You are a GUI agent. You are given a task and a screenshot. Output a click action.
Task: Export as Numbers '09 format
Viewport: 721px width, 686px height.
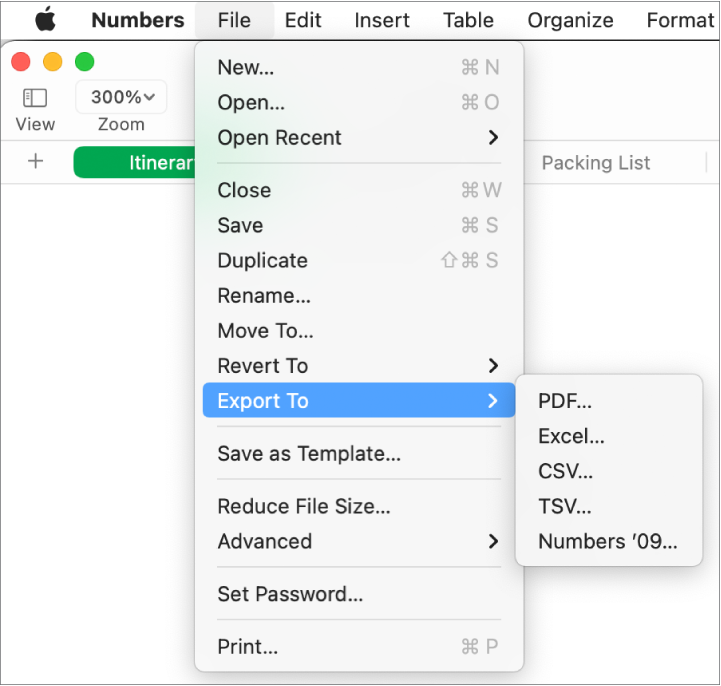pyautogui.click(x=607, y=541)
